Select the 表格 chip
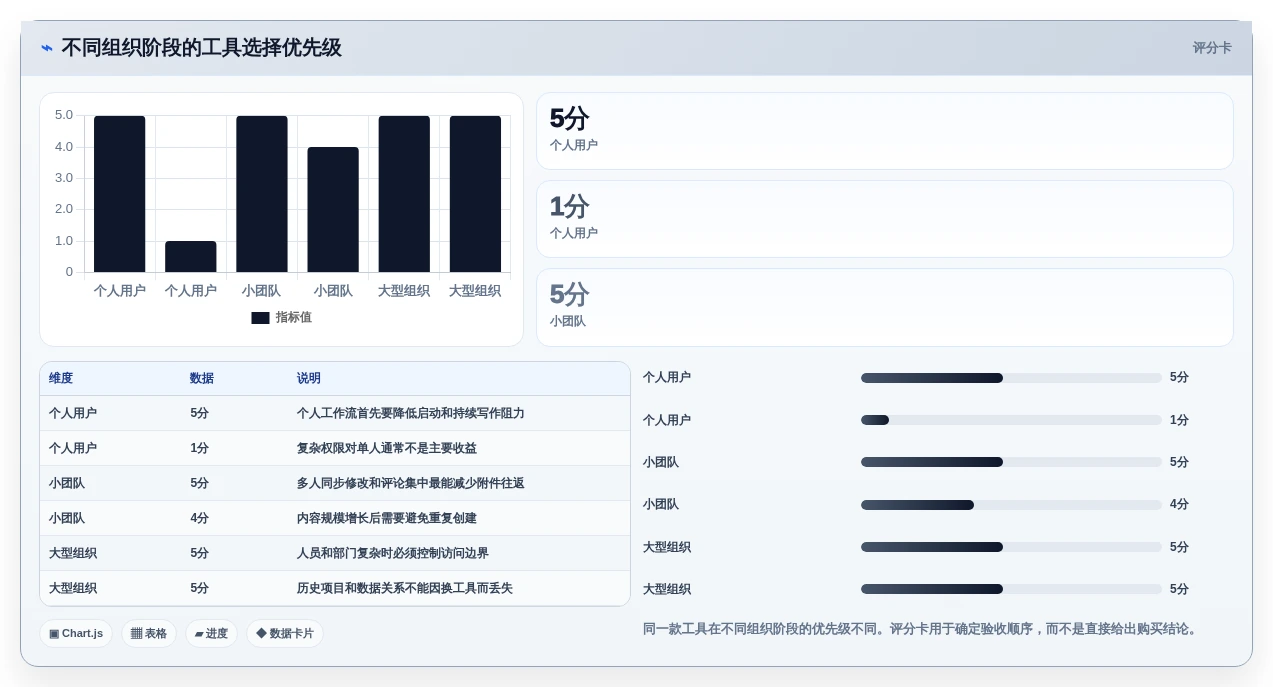The height and width of the screenshot is (687, 1273). (x=149, y=633)
